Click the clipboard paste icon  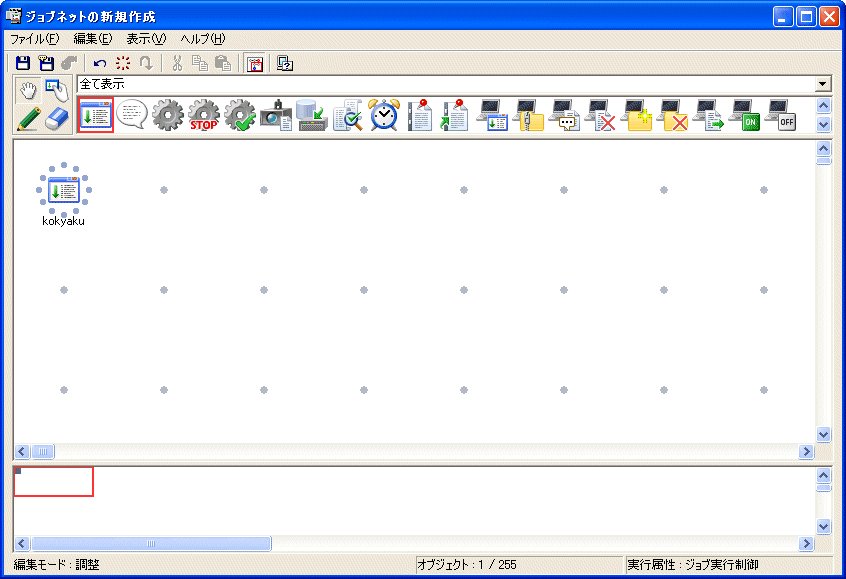tap(223, 64)
